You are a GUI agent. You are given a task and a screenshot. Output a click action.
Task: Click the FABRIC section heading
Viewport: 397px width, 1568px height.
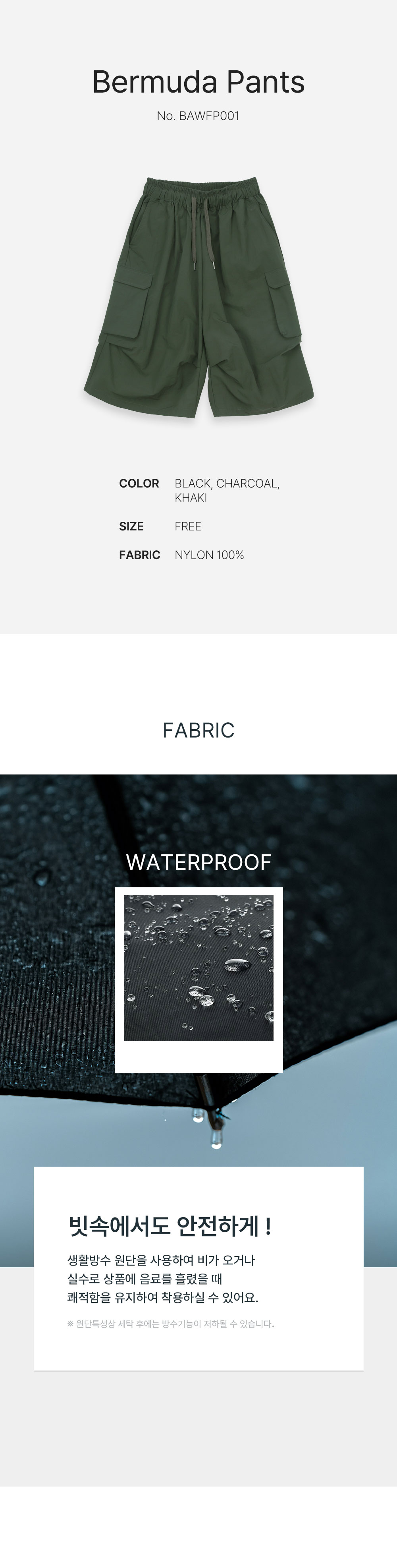(198, 730)
